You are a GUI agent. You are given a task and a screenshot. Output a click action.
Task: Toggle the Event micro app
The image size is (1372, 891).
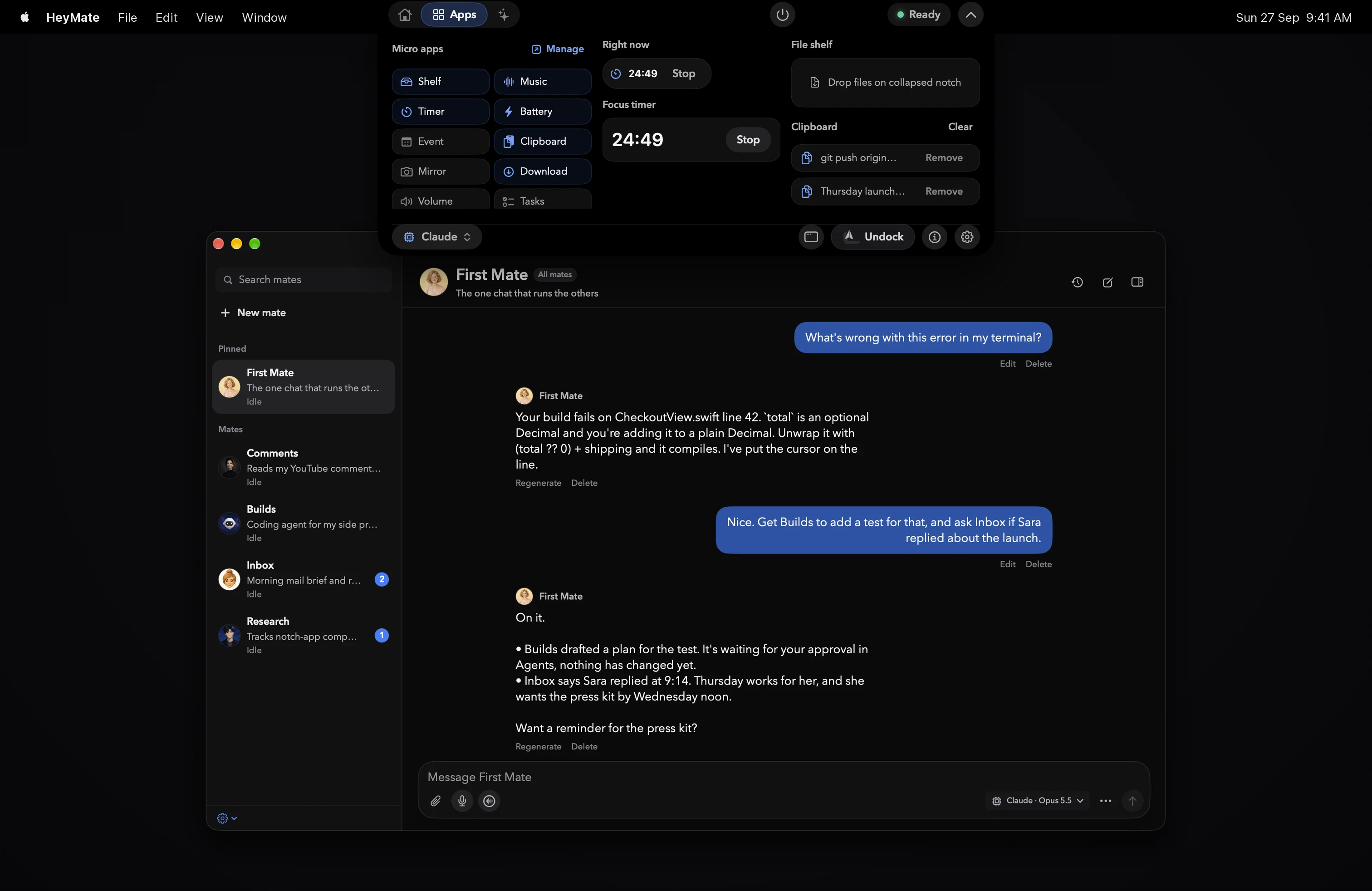pos(441,141)
